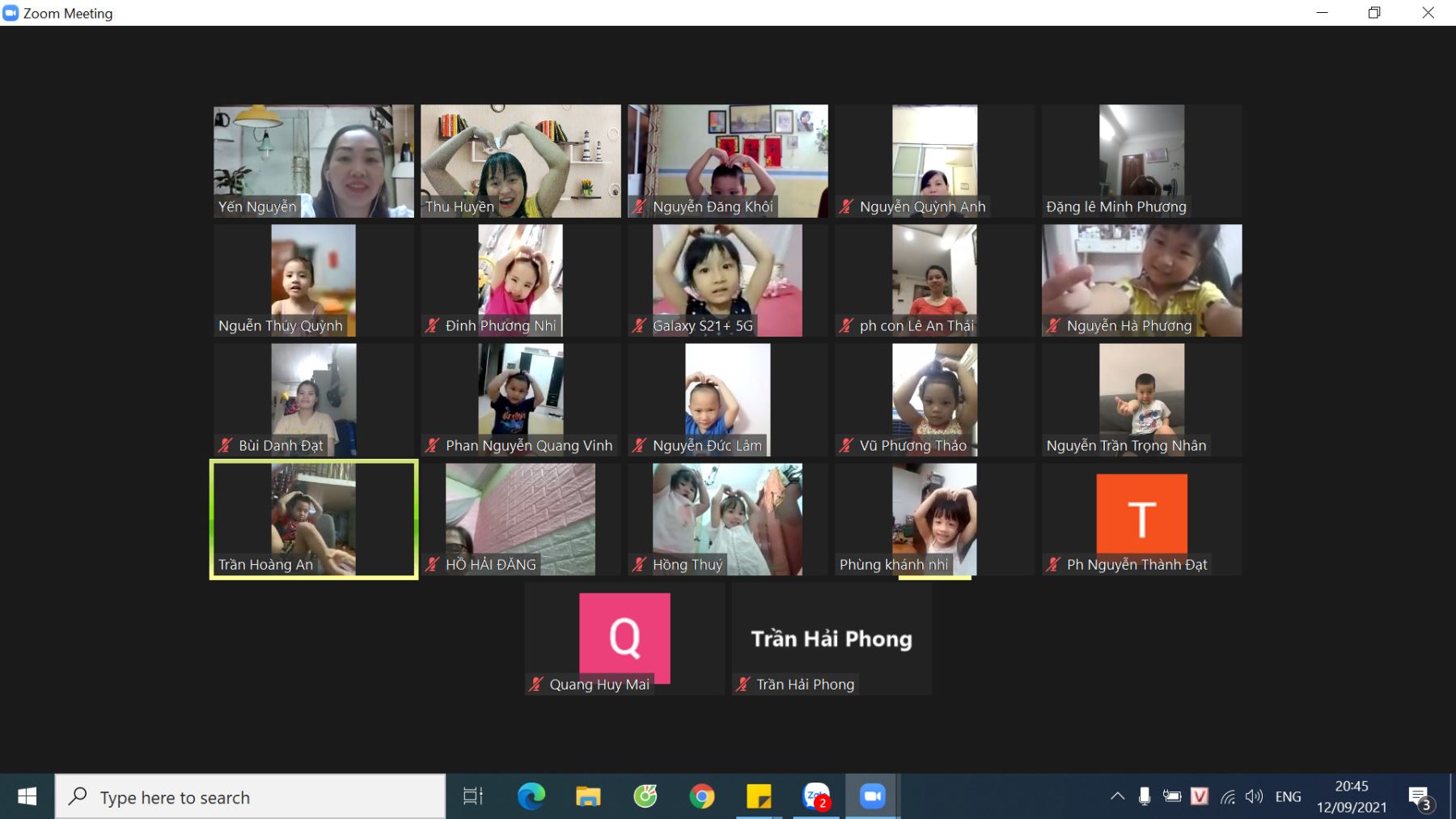Open Microsoft Edge from the taskbar
This screenshot has width=1456, height=819.
click(x=531, y=797)
